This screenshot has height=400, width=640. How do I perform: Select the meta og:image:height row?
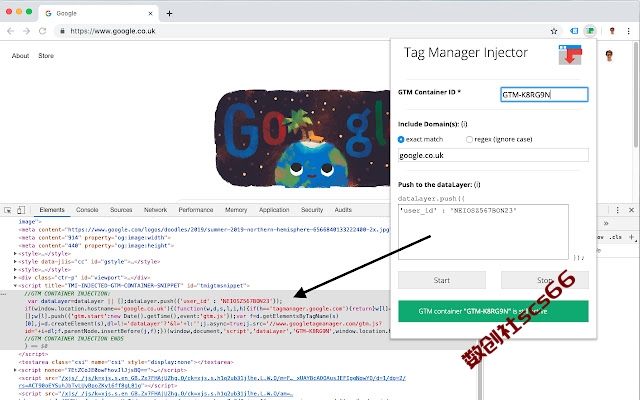96,246
